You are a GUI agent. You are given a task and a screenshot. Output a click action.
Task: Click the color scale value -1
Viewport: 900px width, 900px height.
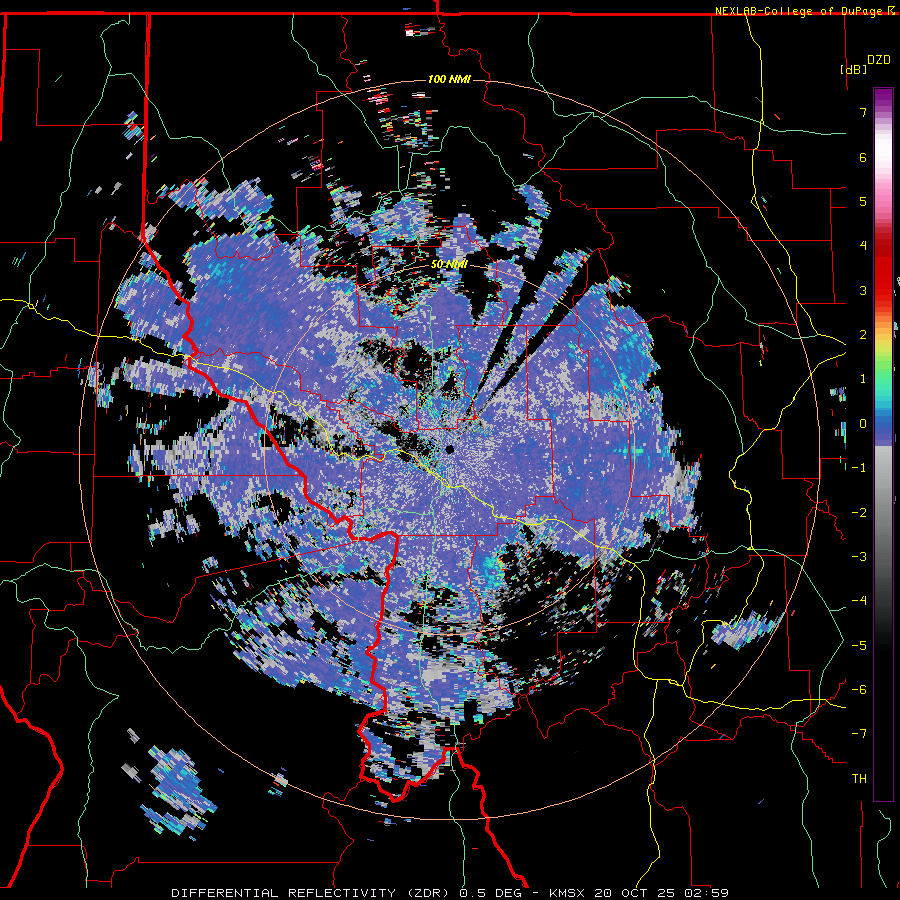tap(859, 468)
